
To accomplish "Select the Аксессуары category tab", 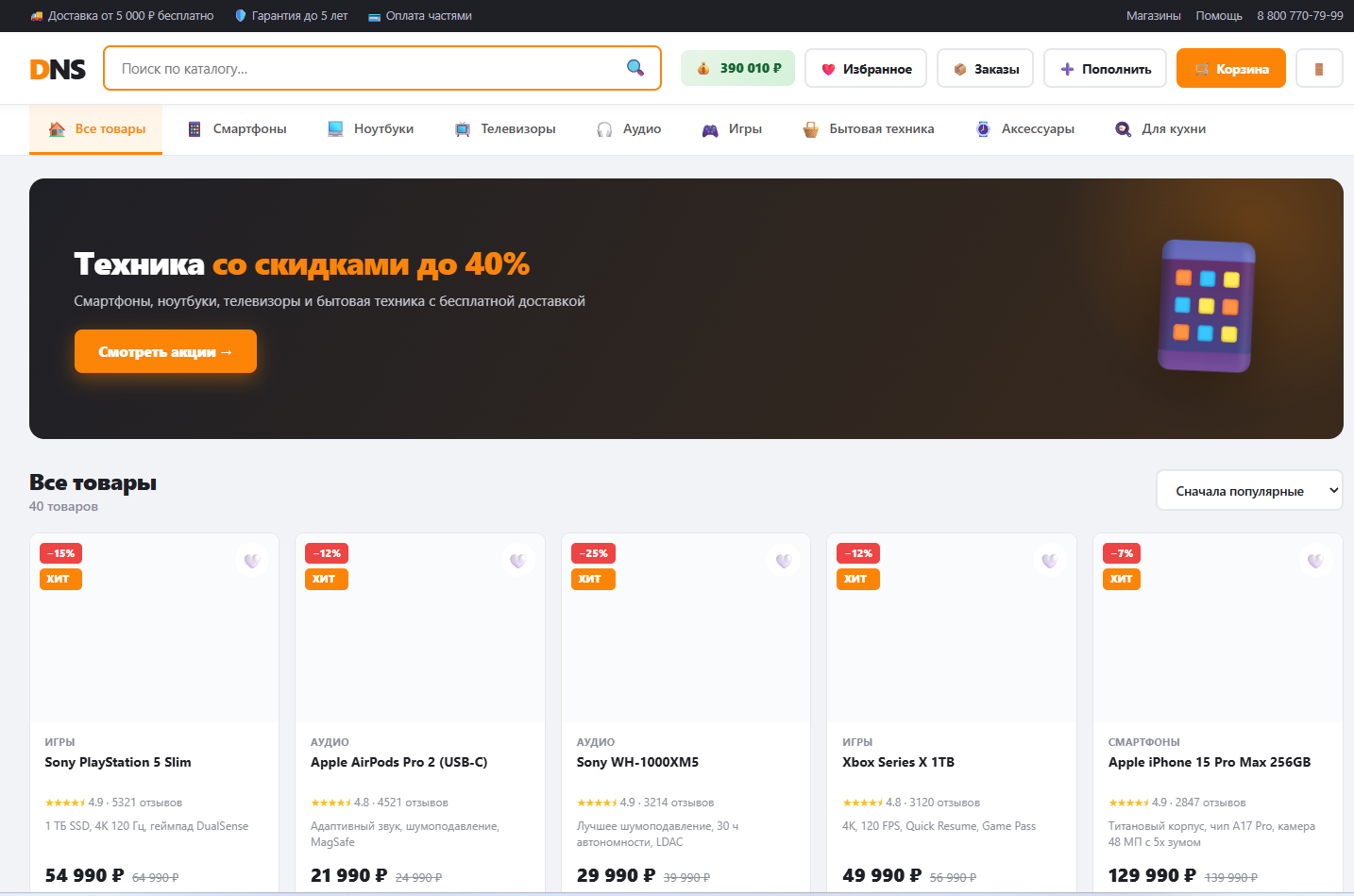I will 1025,129.
